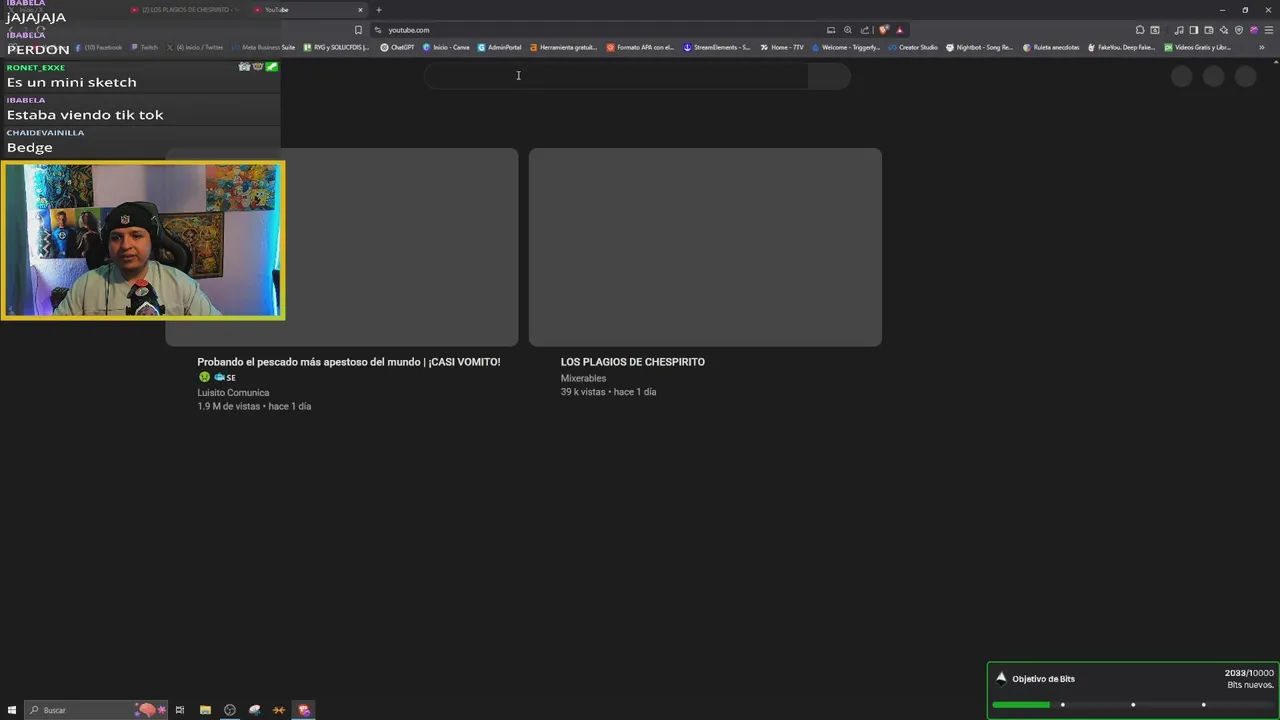The width and height of the screenshot is (1280, 720).
Task: Open the Inicio - Canva bookmark
Action: tap(446, 47)
